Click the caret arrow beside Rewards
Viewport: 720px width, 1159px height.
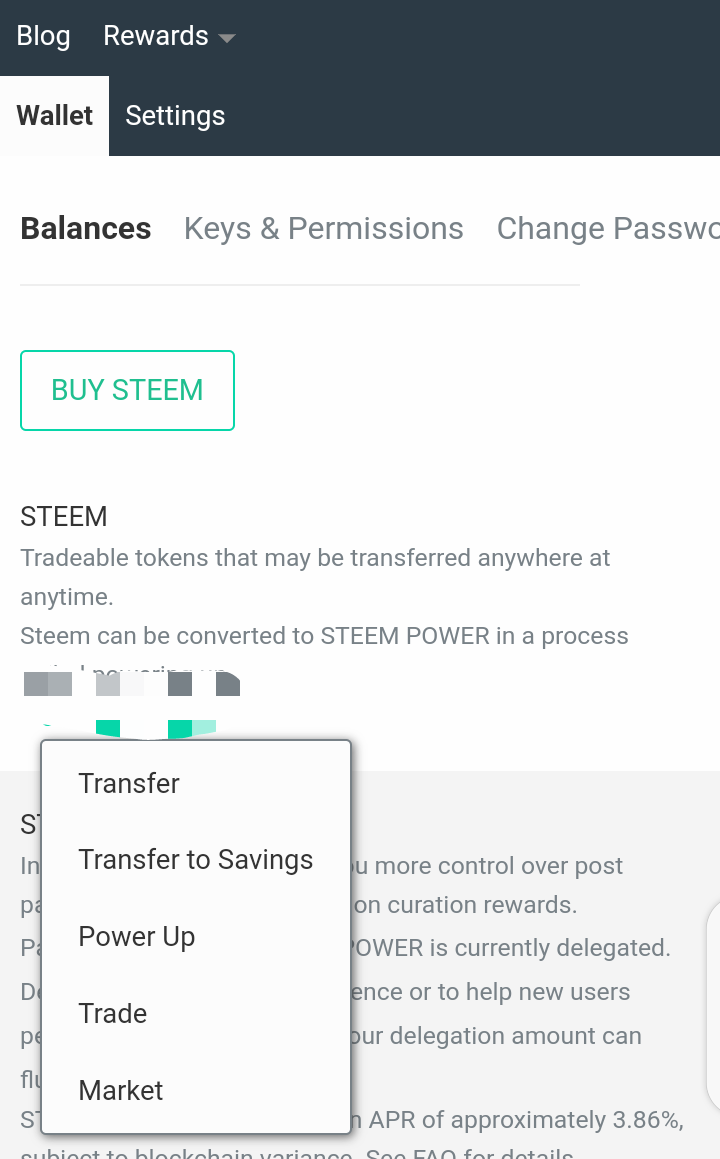227,39
